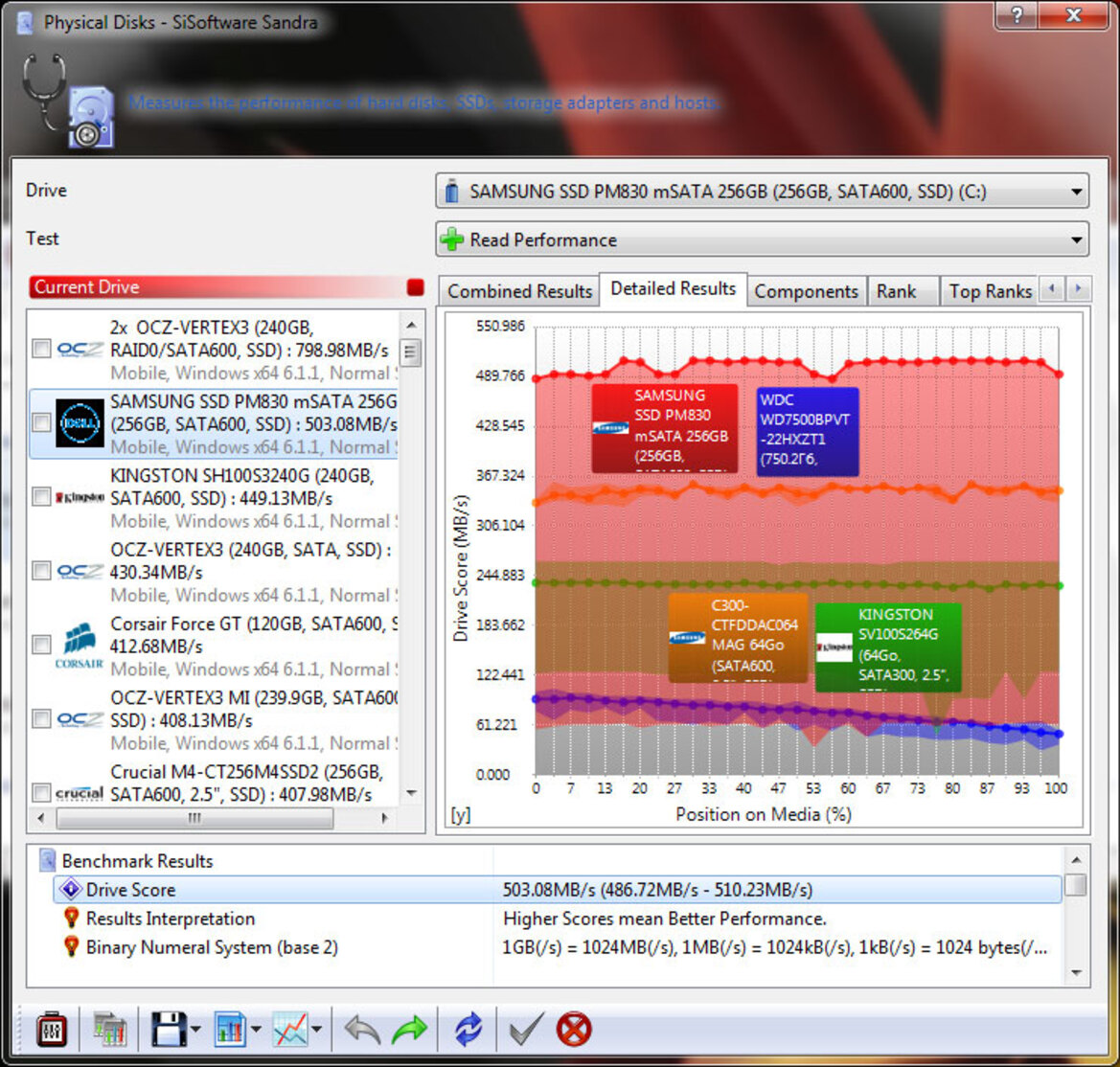
Task: Click the green forward arrow icon
Action: tap(409, 1030)
